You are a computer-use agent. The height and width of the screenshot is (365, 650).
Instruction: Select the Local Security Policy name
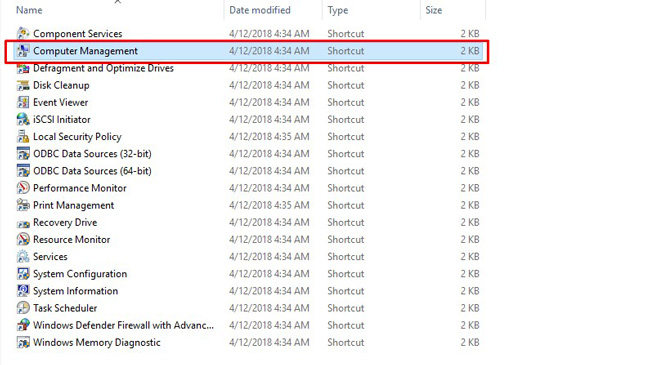[77, 136]
